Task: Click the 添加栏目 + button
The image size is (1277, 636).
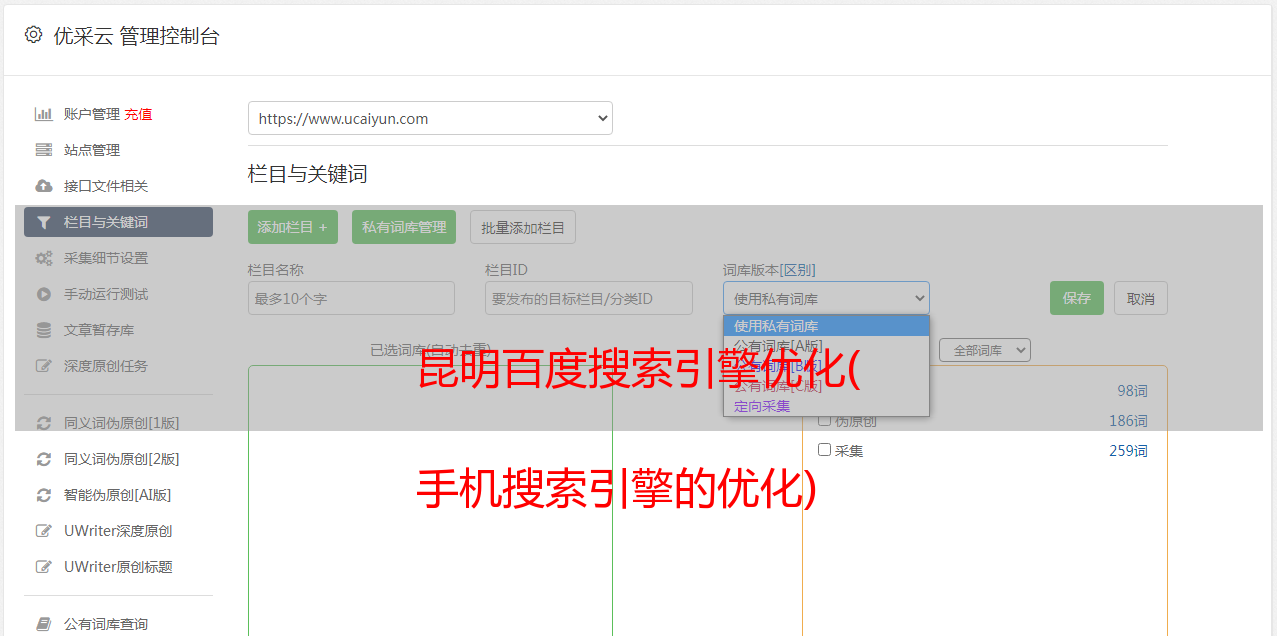Action: tap(293, 227)
